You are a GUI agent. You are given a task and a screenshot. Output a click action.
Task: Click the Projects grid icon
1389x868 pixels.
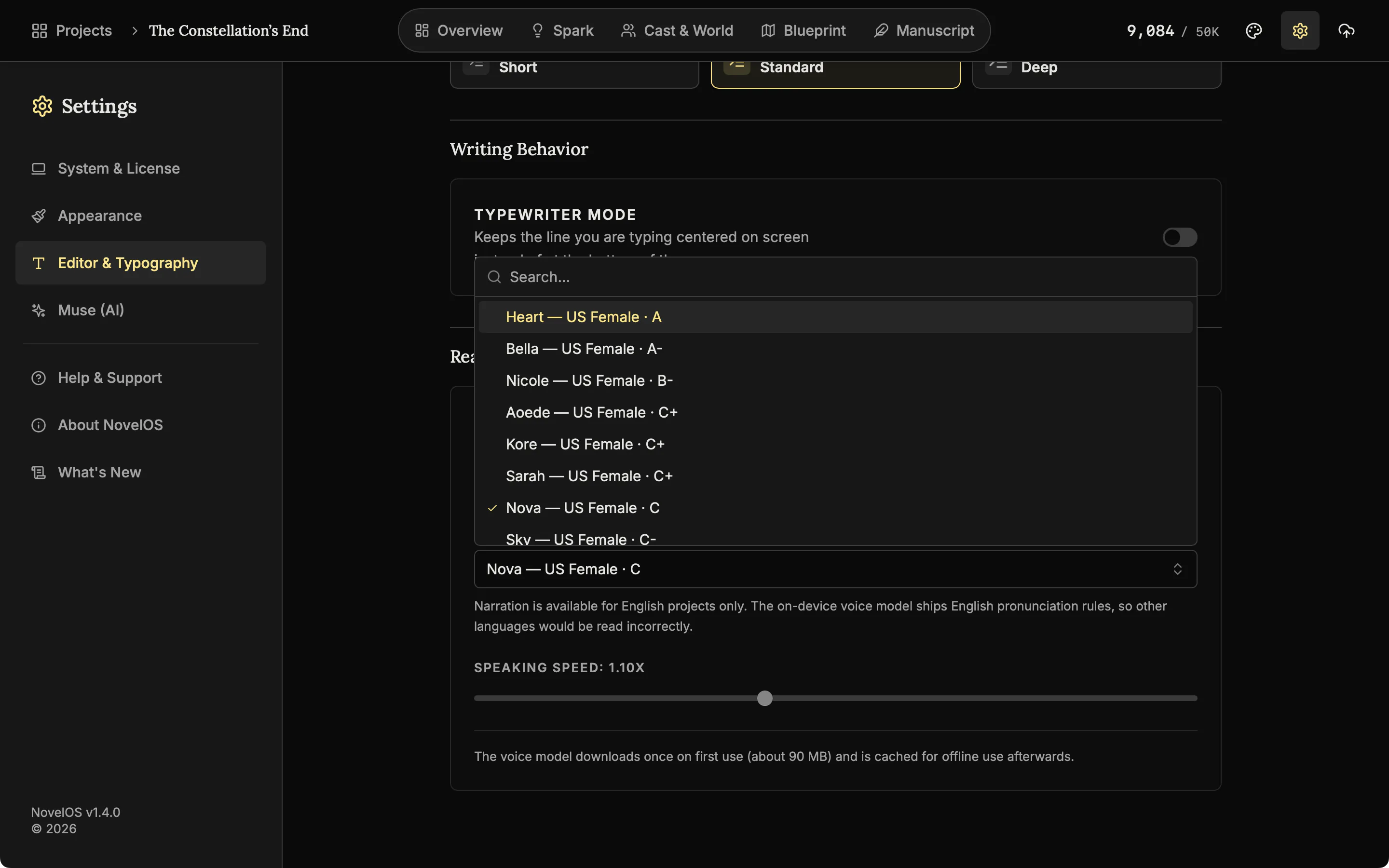(x=39, y=30)
